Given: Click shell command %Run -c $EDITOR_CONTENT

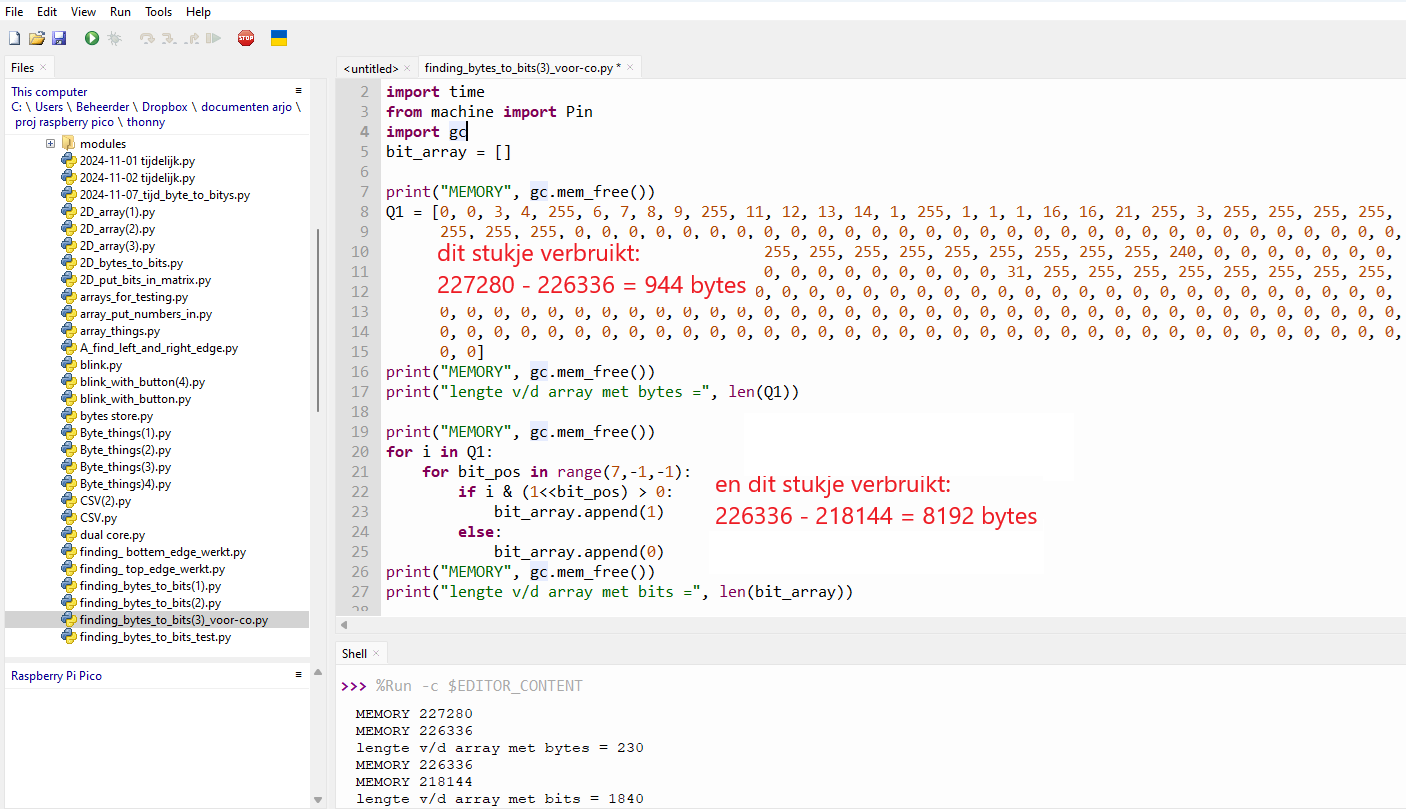Looking at the screenshot, I should coord(479,686).
